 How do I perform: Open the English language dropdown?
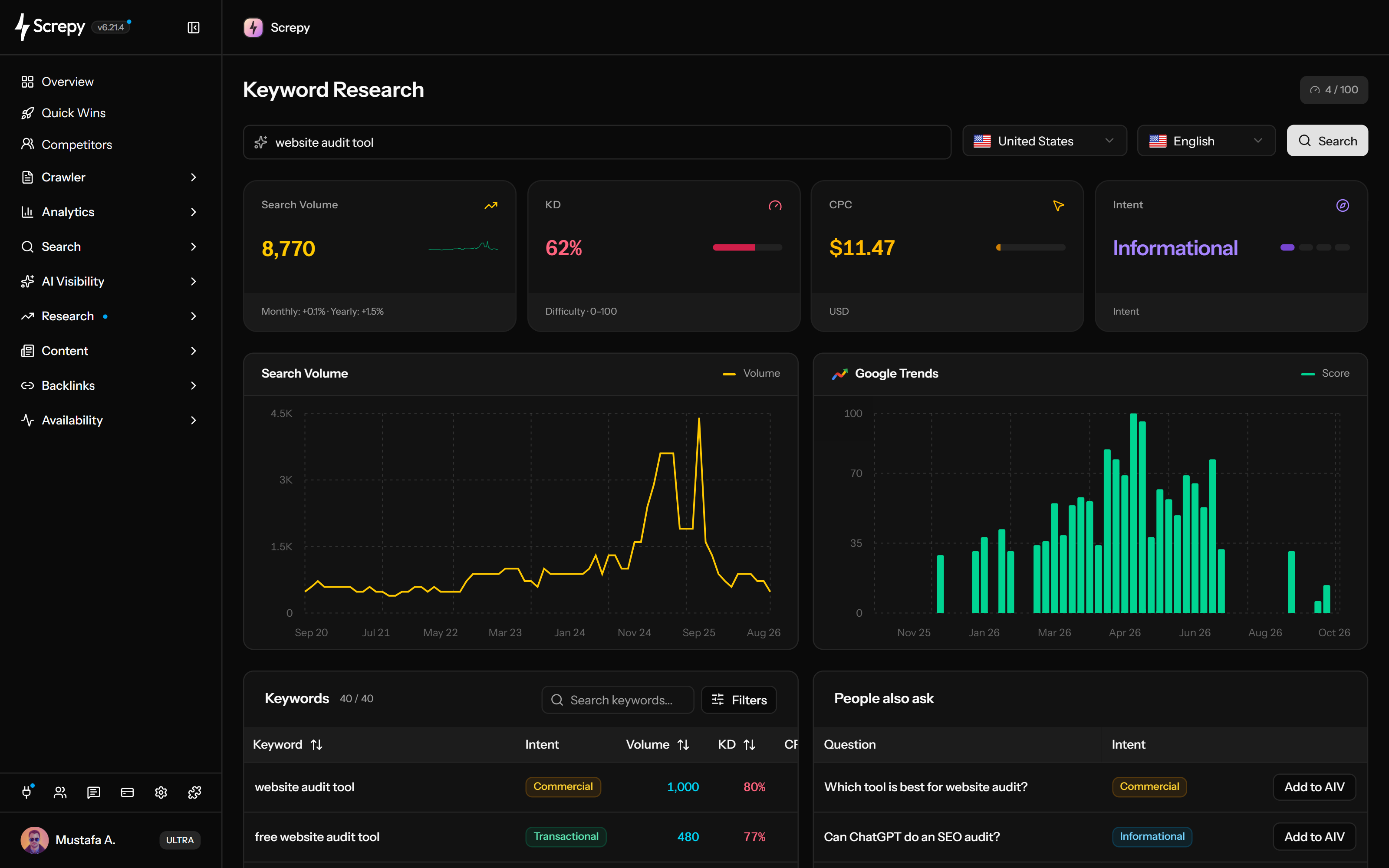click(x=1206, y=141)
